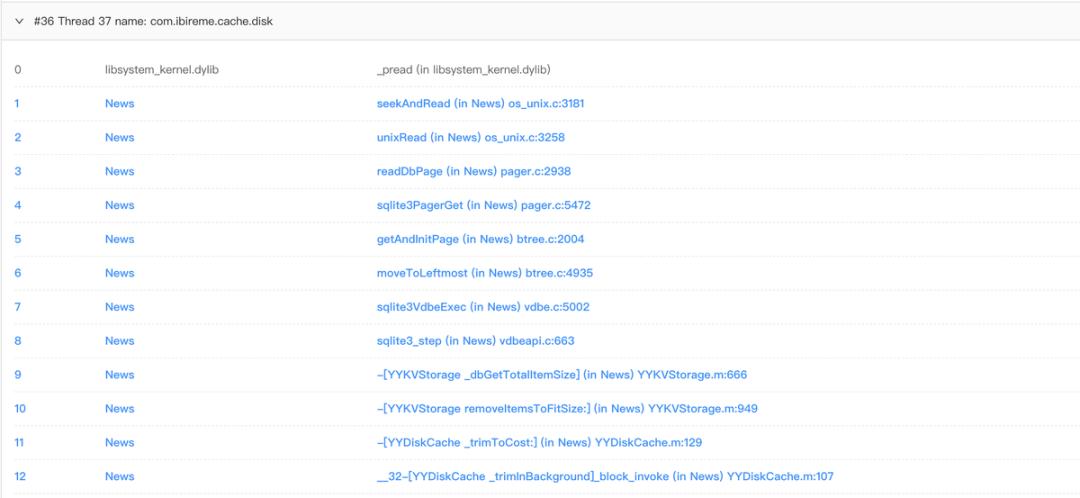Click News module in readDbPage row
Image resolution: width=1080 pixels, height=498 pixels.
(x=120, y=171)
